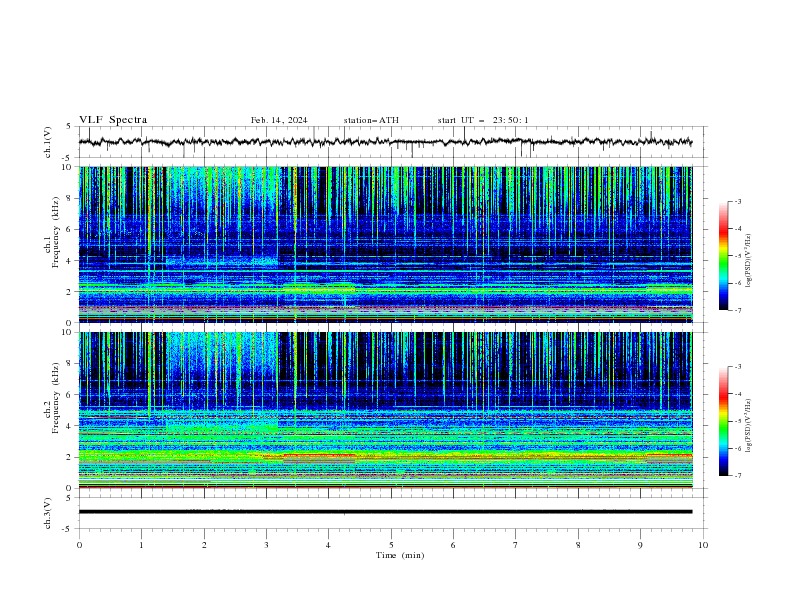Screen dimensions: 792x612
Task: Click the "8" kHz tick on ch.1 frequency axis
Action: pos(71,198)
